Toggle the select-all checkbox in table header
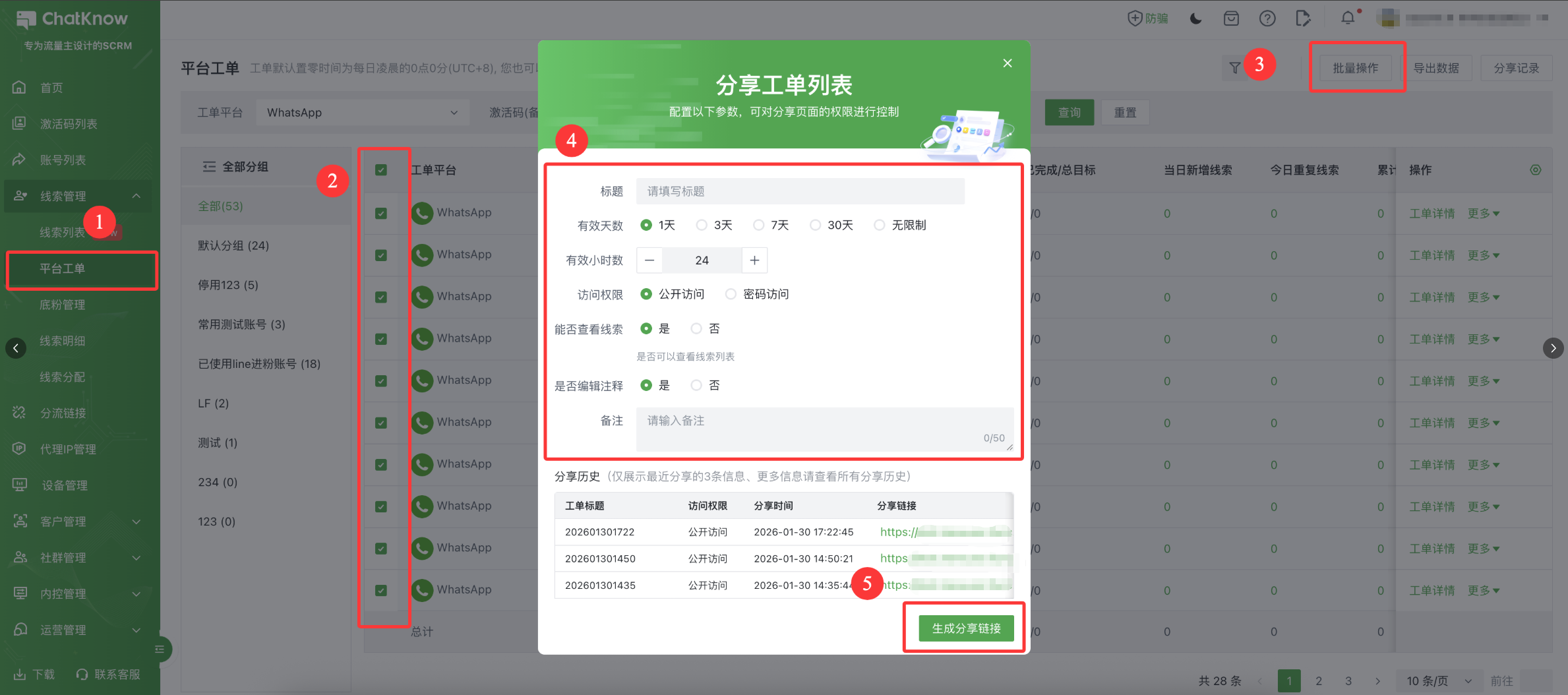This screenshot has width=1568, height=695. 381,170
